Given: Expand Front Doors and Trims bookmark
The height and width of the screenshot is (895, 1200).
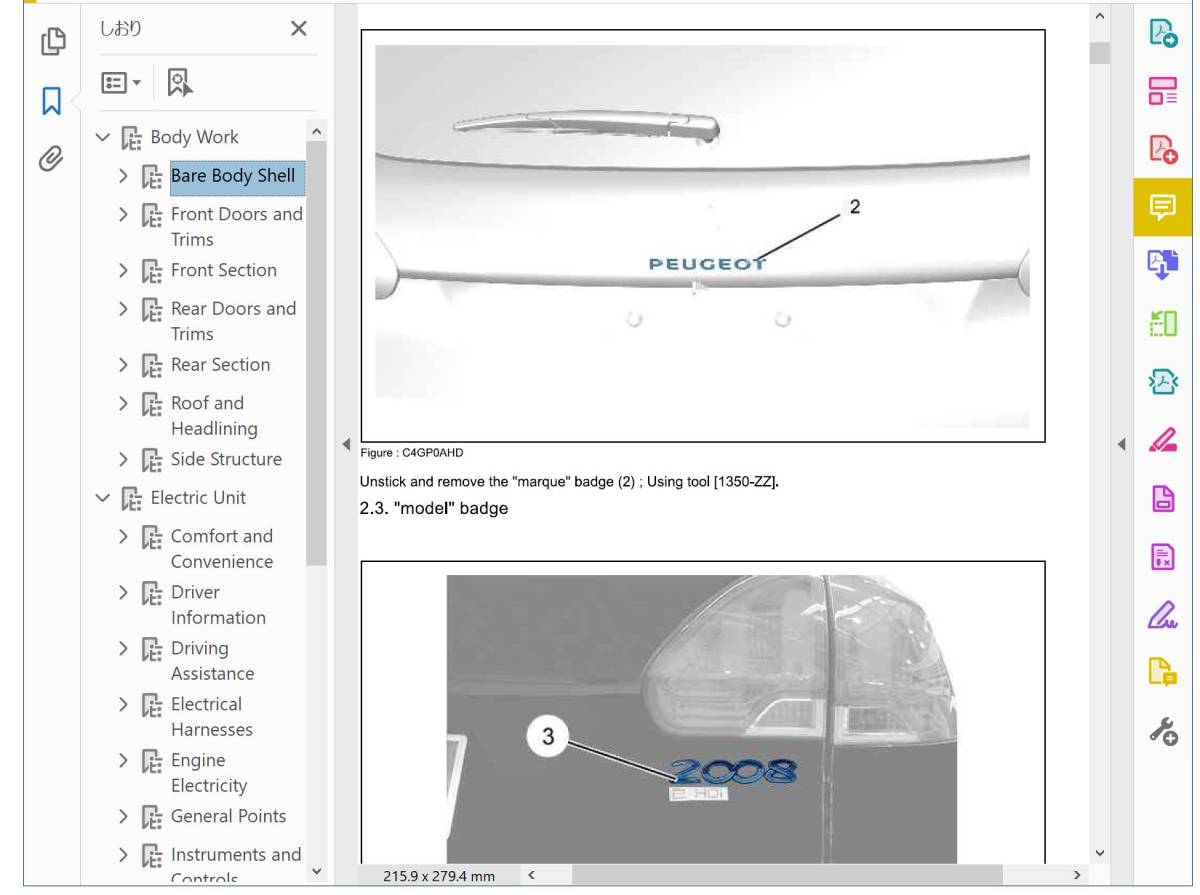Looking at the screenshot, I should tap(123, 214).
